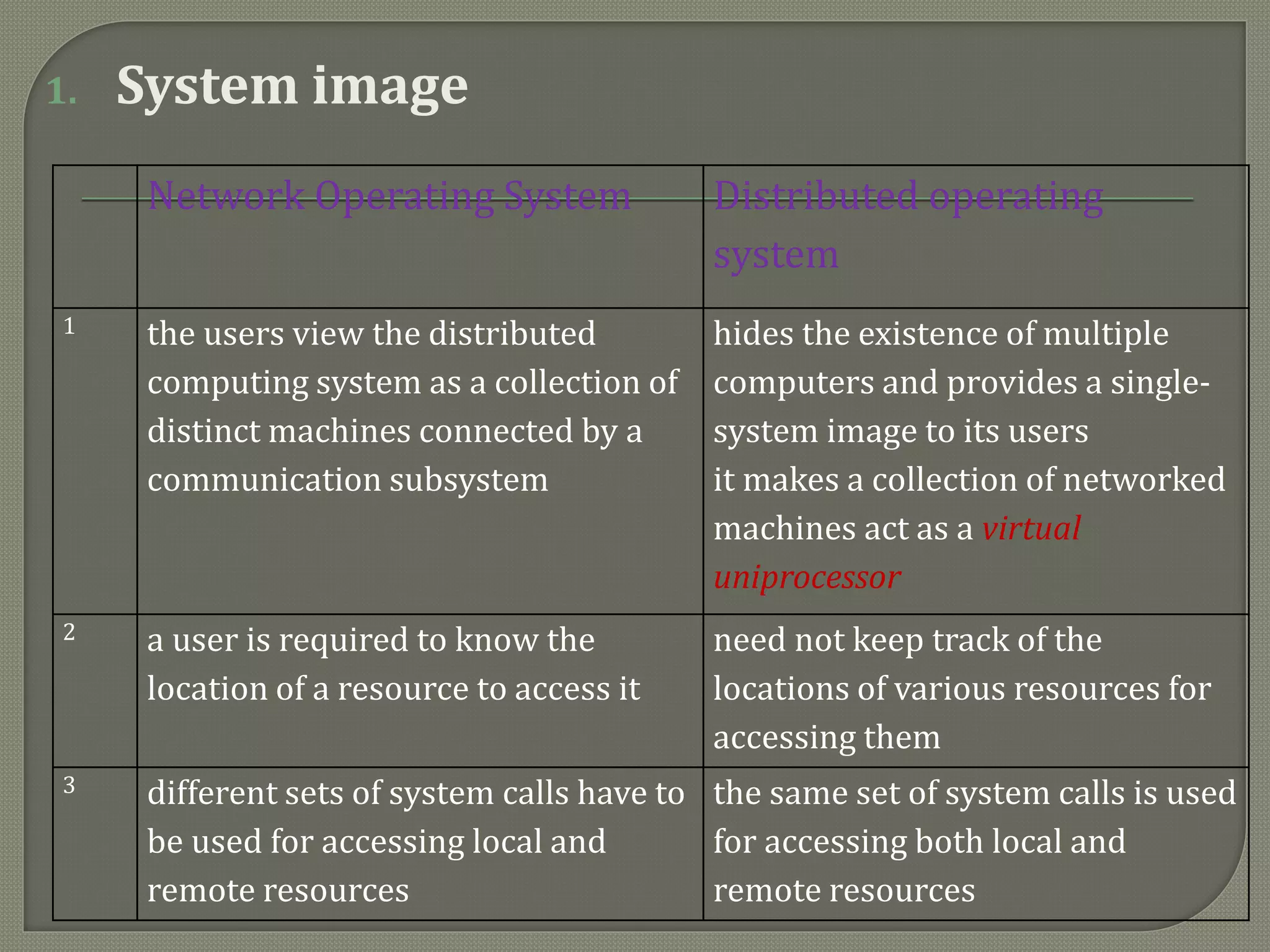Image resolution: width=1270 pixels, height=952 pixels.
Task: Click the red text 'virtual uniprocessor'
Action: (897, 553)
